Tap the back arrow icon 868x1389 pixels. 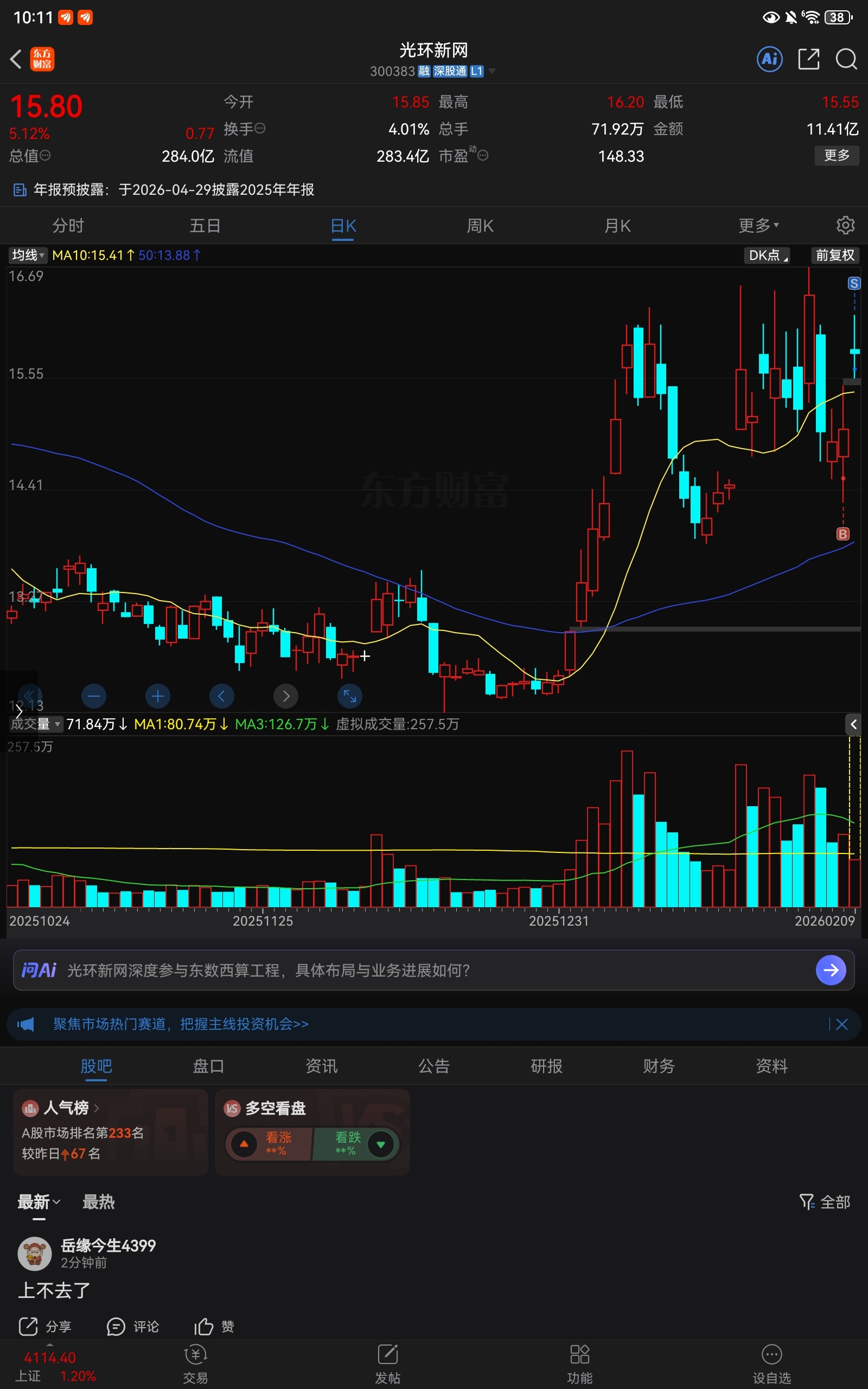(x=16, y=59)
